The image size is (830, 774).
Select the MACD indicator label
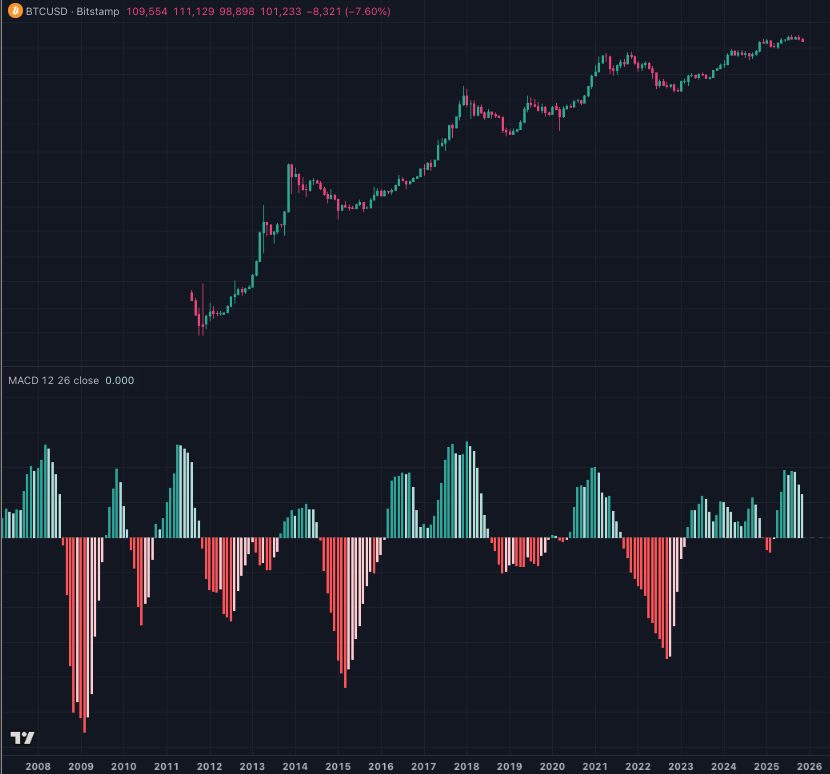(x=22, y=380)
